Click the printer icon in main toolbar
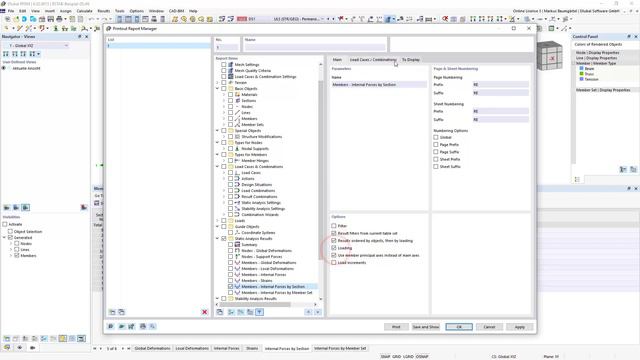The image size is (640, 360). tap(59, 19)
